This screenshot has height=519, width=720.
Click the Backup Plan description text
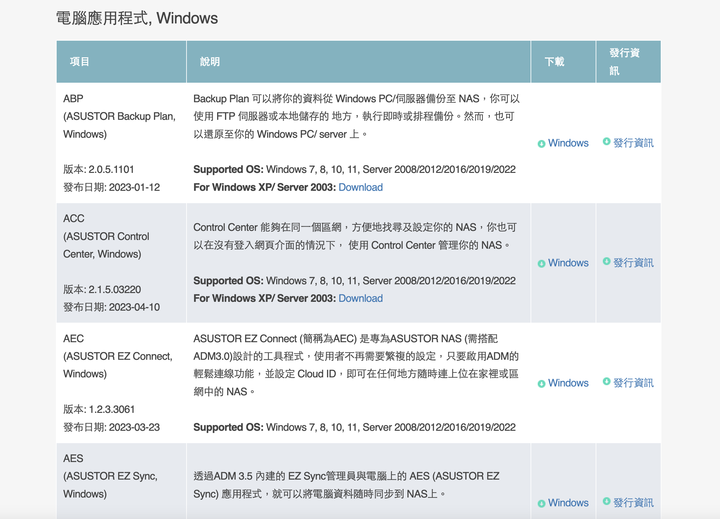356,116
